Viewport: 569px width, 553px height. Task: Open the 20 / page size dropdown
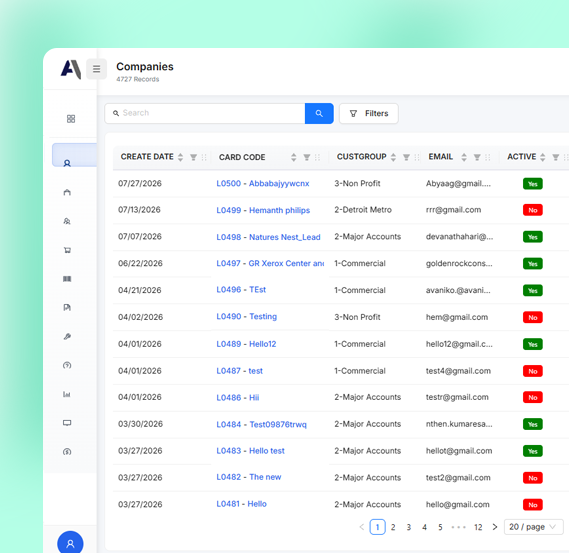click(x=533, y=527)
